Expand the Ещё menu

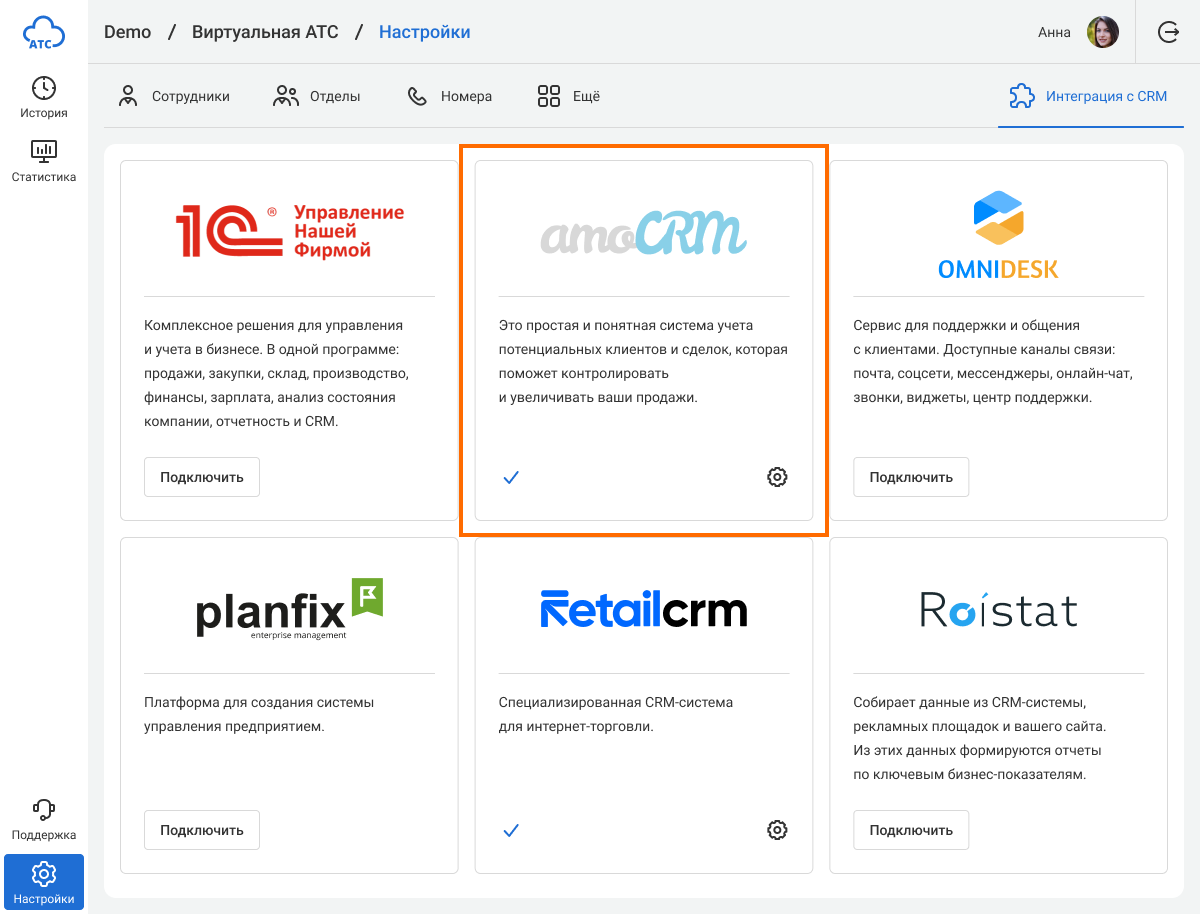point(568,96)
